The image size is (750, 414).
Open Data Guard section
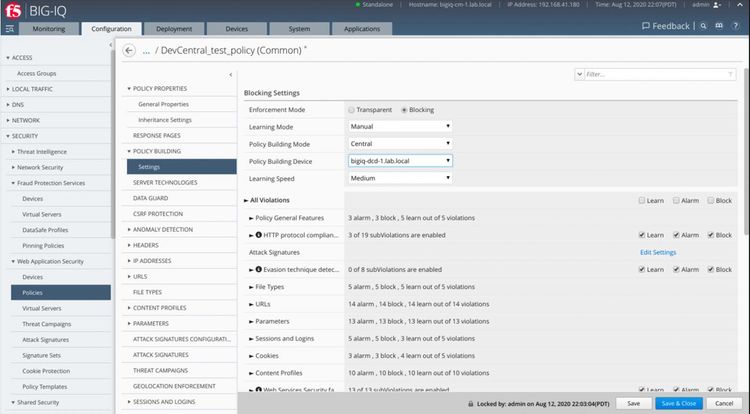point(150,198)
